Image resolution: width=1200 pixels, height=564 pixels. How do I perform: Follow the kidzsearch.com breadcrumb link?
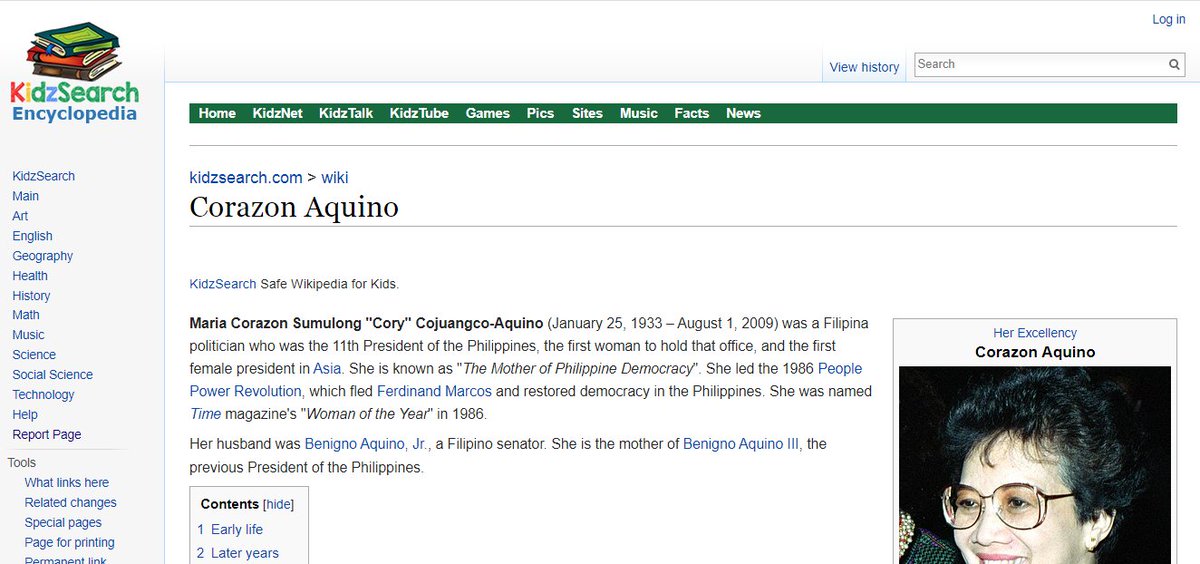click(x=246, y=178)
